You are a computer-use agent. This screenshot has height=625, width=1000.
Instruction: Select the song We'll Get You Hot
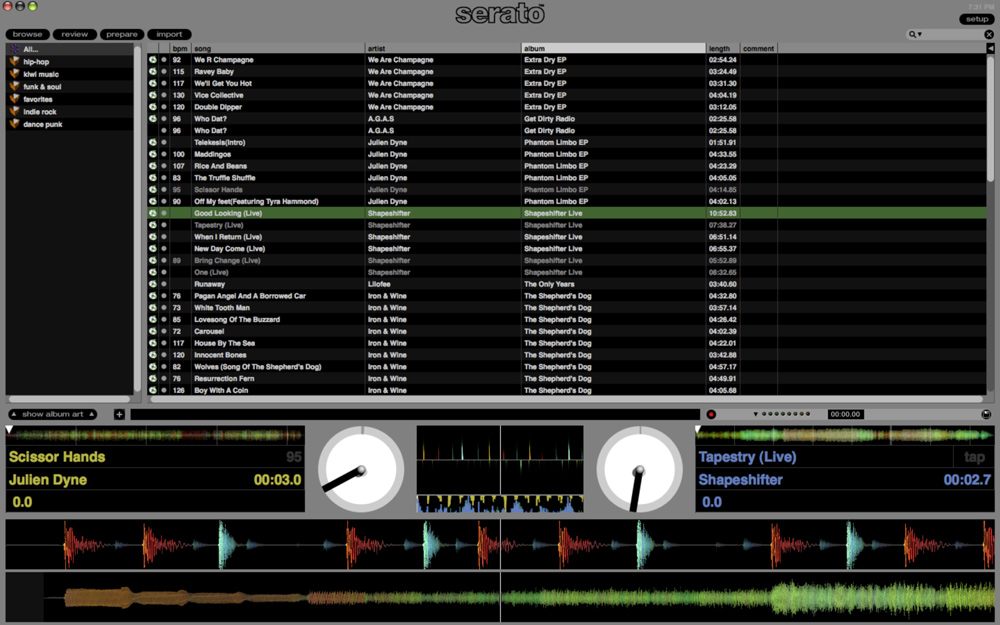tap(223, 84)
